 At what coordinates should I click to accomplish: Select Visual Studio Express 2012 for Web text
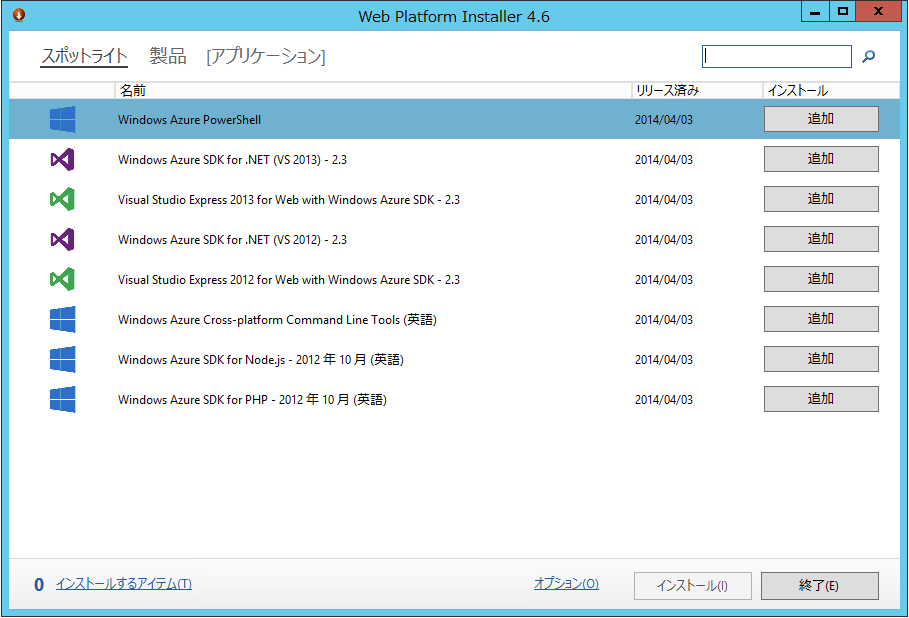pos(289,279)
